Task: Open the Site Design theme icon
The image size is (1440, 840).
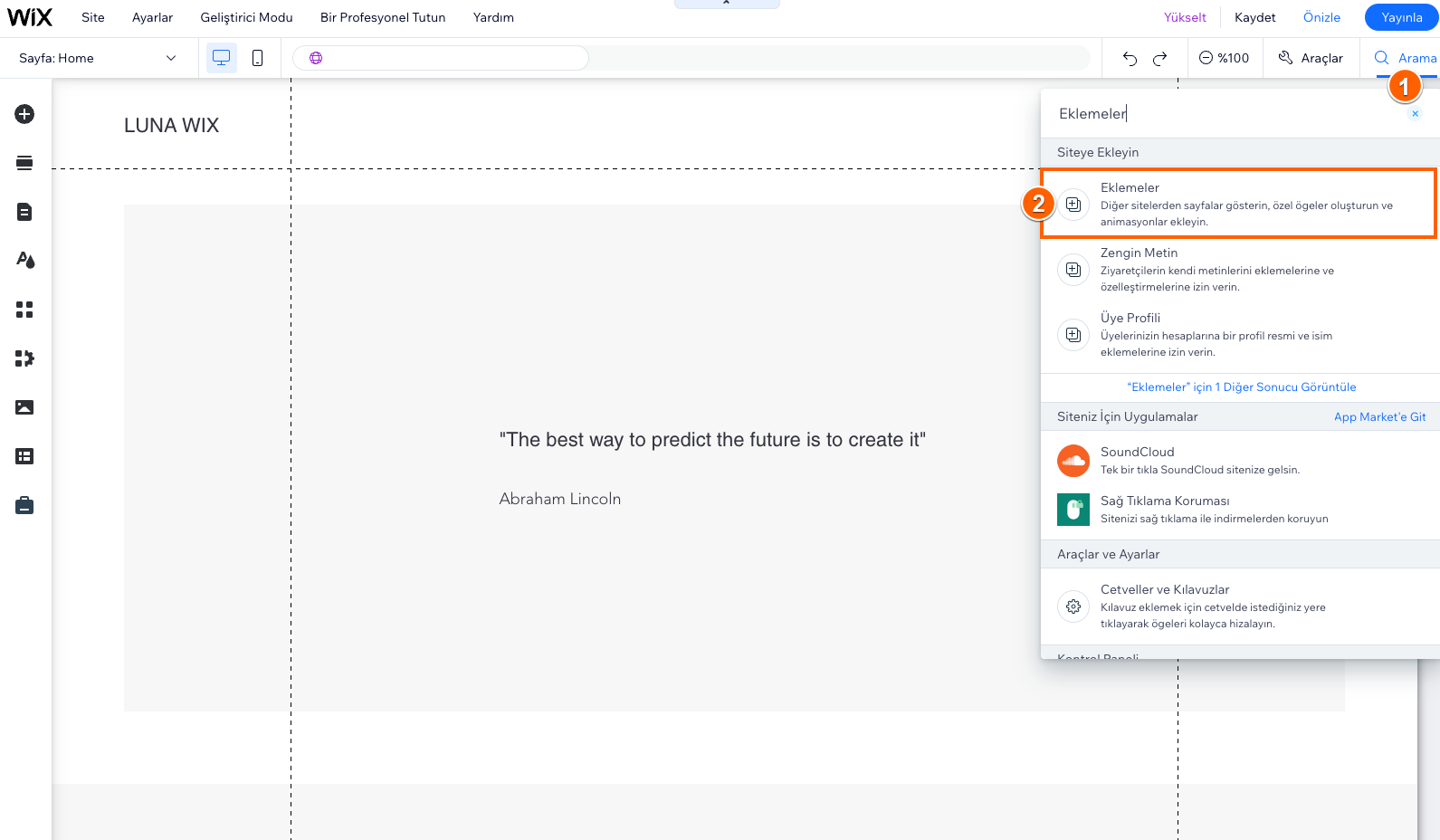Action: click(x=24, y=261)
